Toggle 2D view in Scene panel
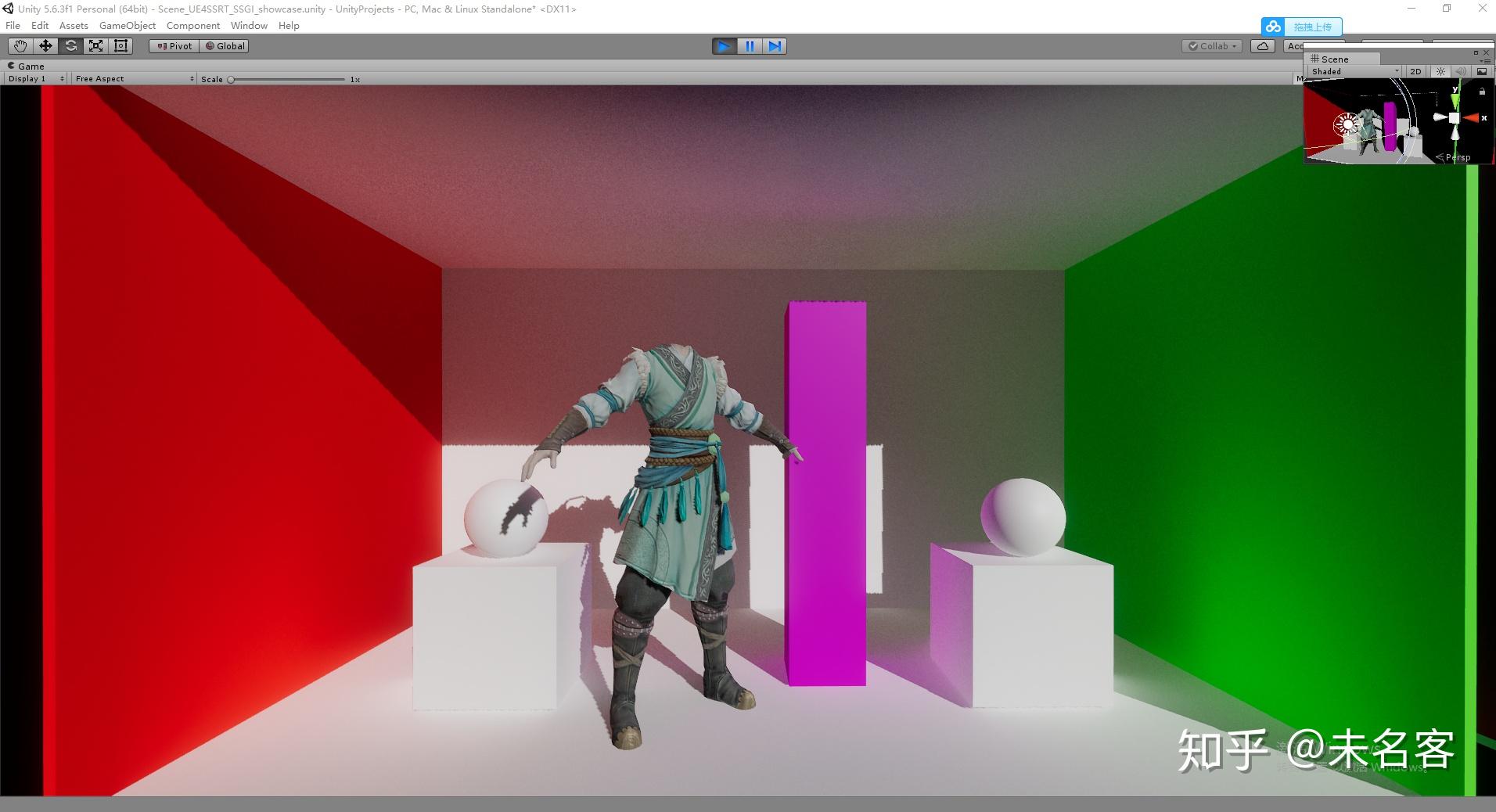The image size is (1496, 812). coord(1415,71)
